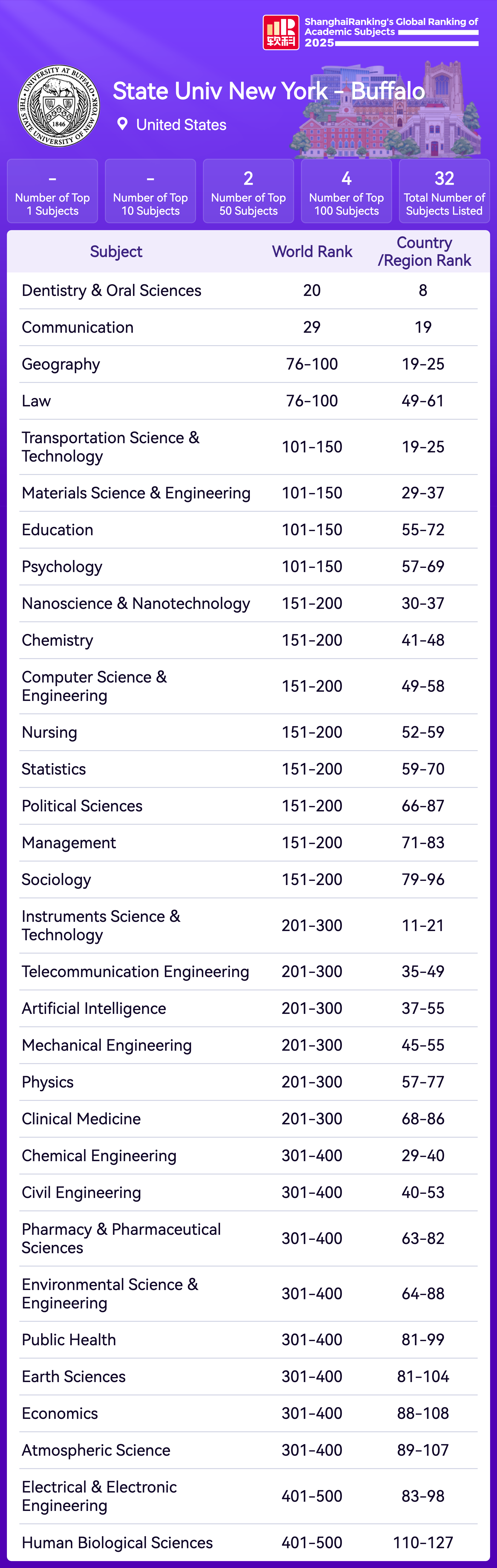Click the location pin icon
This screenshot has height=1568, width=497.
coord(122,124)
